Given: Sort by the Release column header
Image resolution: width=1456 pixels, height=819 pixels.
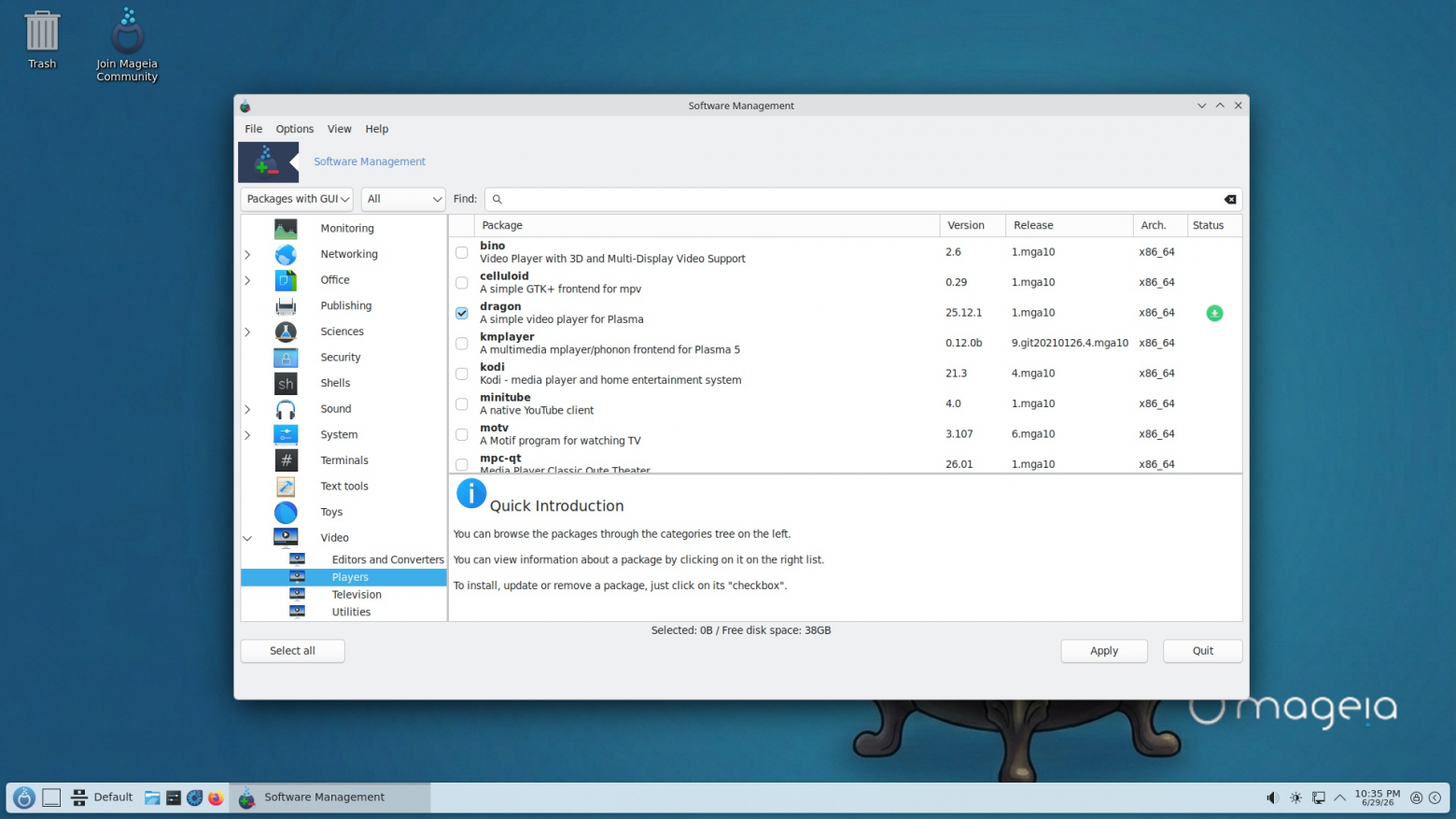Looking at the screenshot, I should 1069,225.
